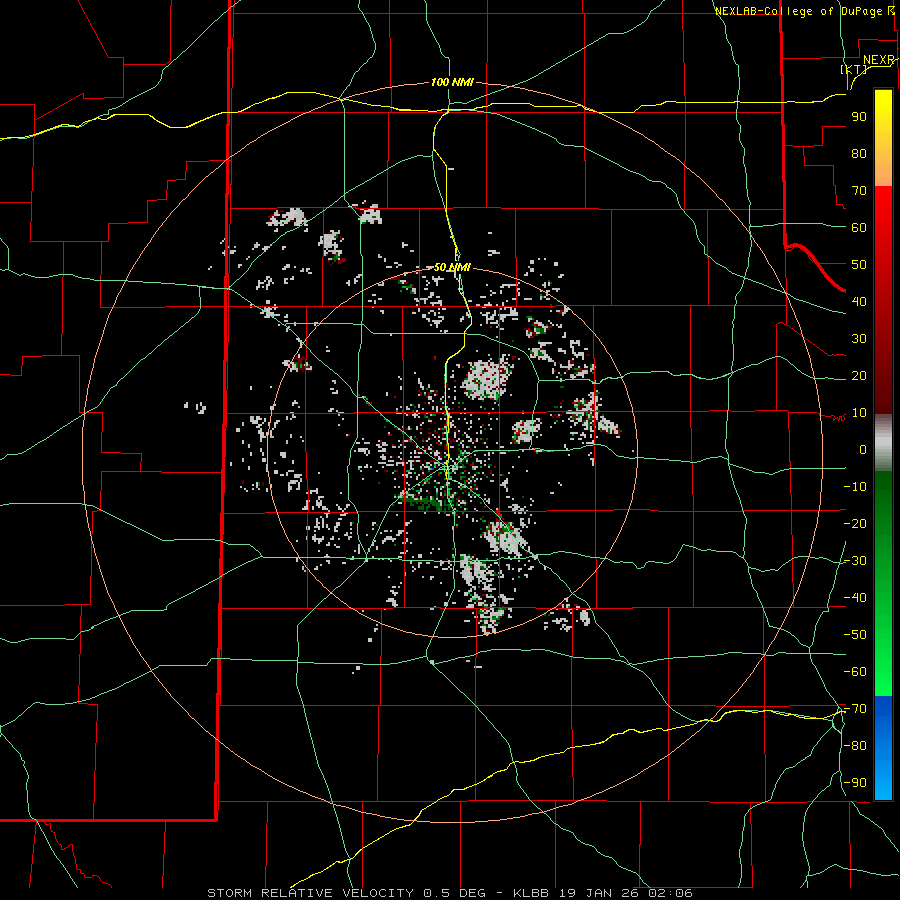
Task: Click the 20 value on the velocity scale
Action: (x=859, y=375)
